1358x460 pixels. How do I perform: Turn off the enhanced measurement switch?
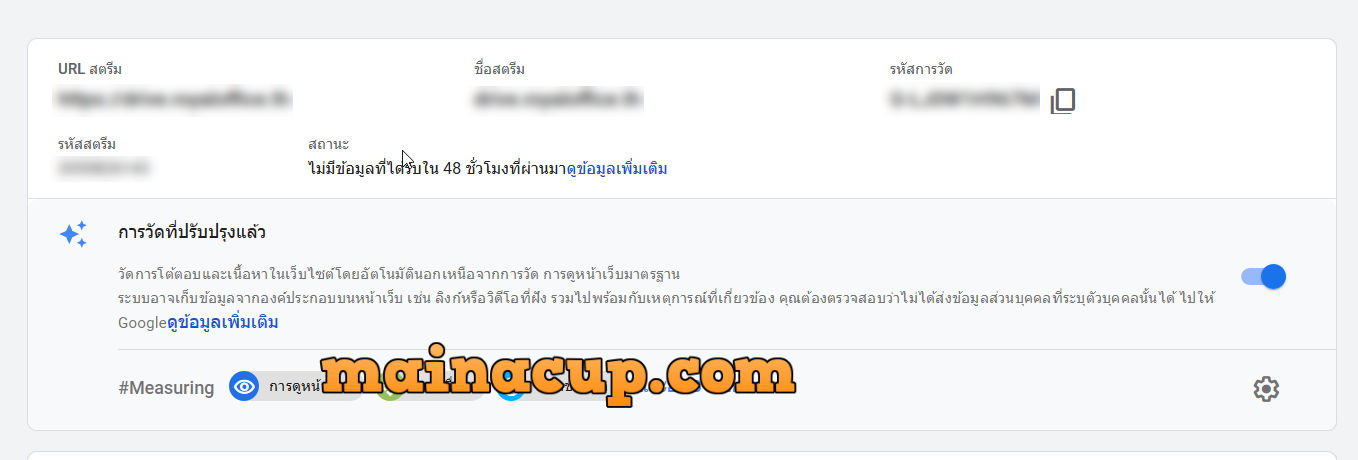[x=1263, y=277]
